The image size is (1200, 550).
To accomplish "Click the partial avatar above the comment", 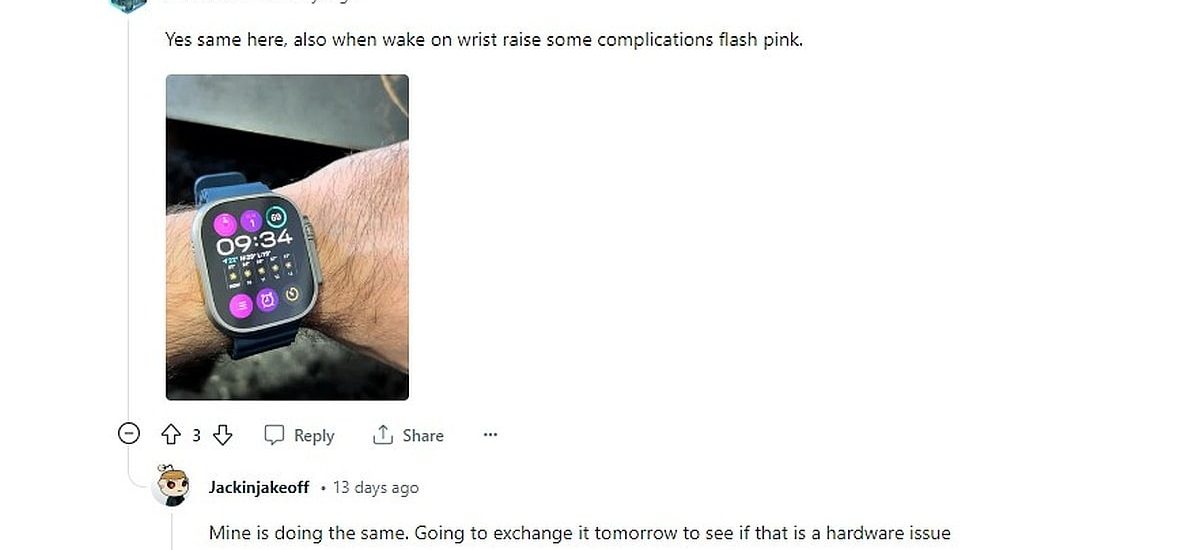I will point(128,5).
